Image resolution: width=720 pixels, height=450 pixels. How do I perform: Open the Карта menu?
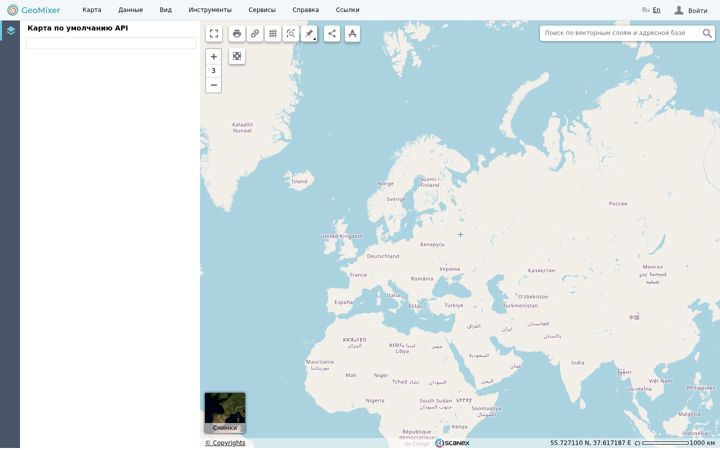(x=92, y=10)
